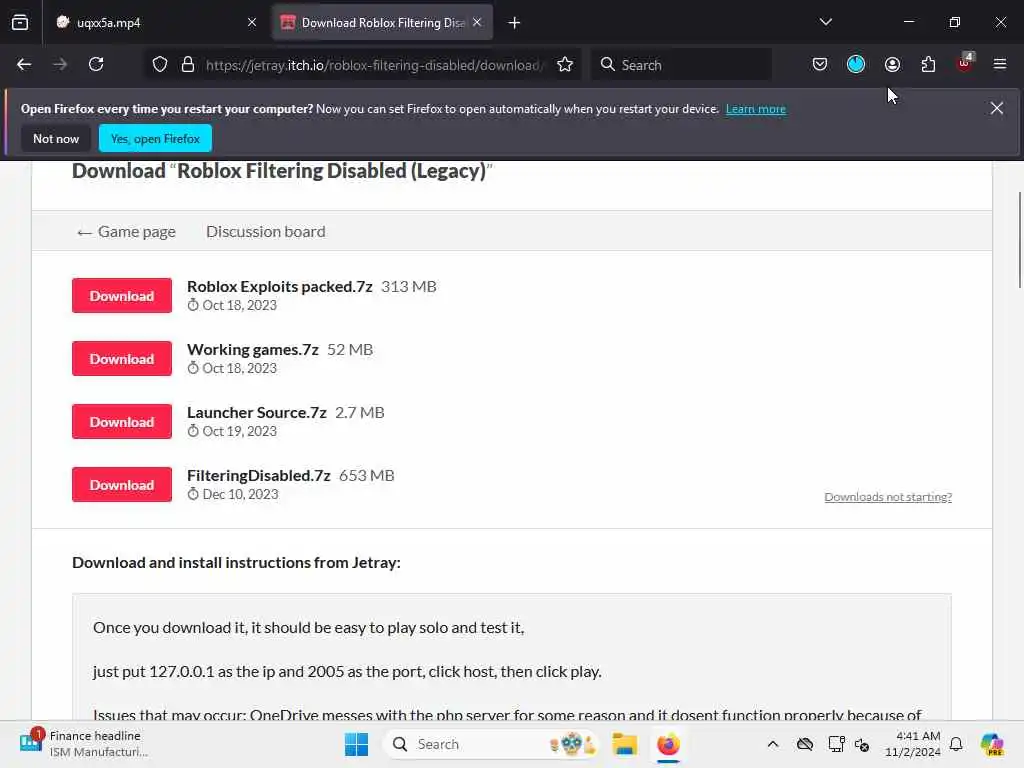Viewport: 1024px width, 768px height.
Task: Open the muted volume tray icon
Action: click(x=861, y=744)
